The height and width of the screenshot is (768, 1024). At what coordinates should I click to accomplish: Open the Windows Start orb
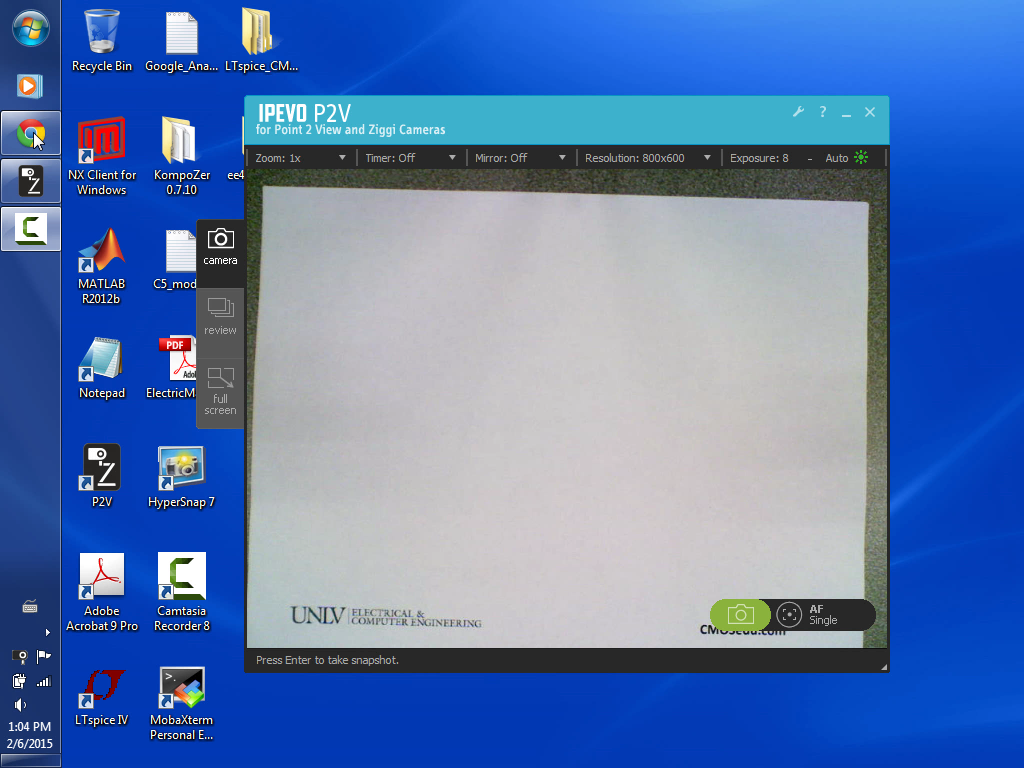[31, 29]
